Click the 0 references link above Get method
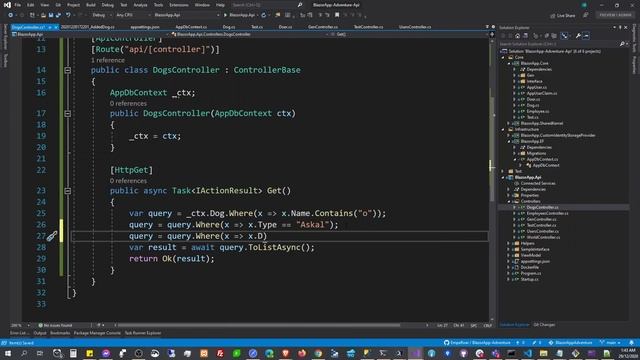Image resolution: width=640 pixels, height=360 pixels. (x=128, y=181)
